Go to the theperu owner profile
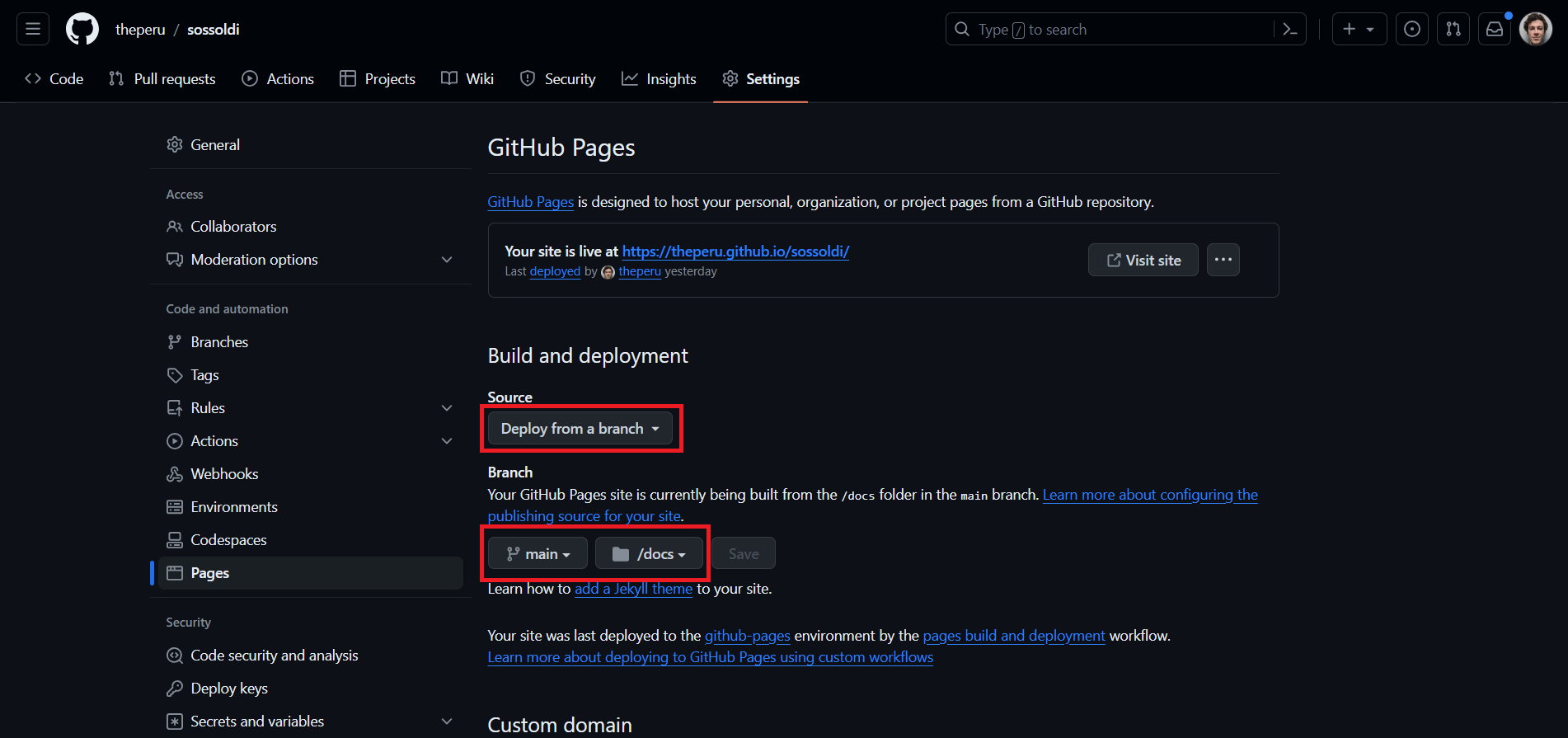The height and width of the screenshot is (738, 1568). pos(140,30)
